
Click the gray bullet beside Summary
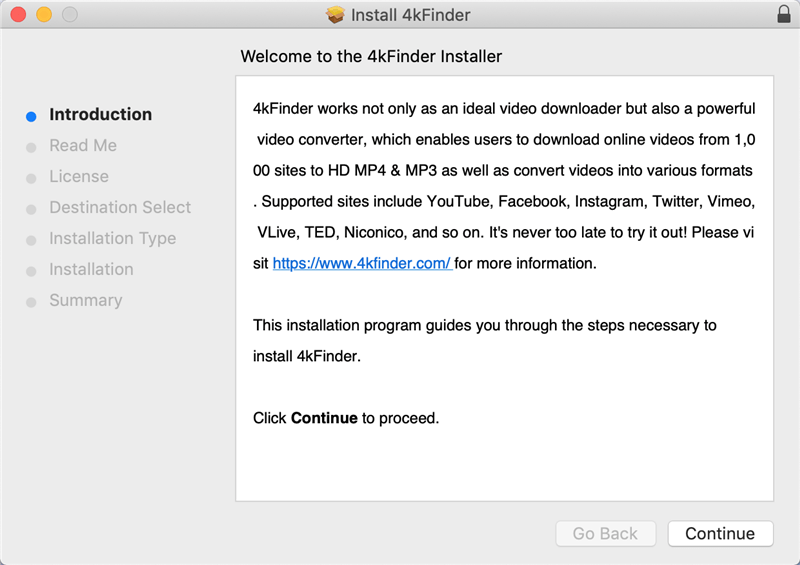[32, 301]
